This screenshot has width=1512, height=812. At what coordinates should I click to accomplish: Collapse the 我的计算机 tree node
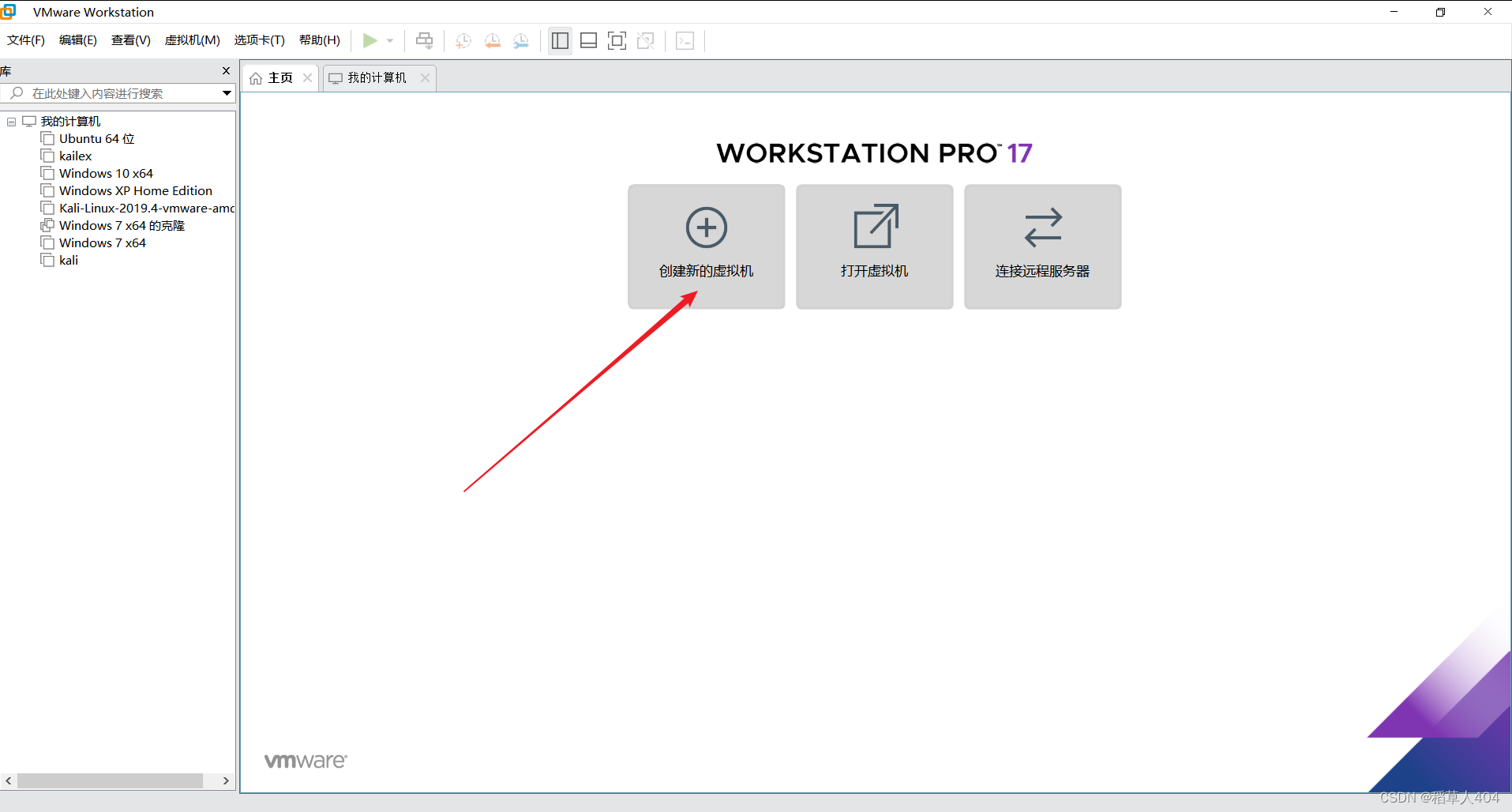coord(11,122)
